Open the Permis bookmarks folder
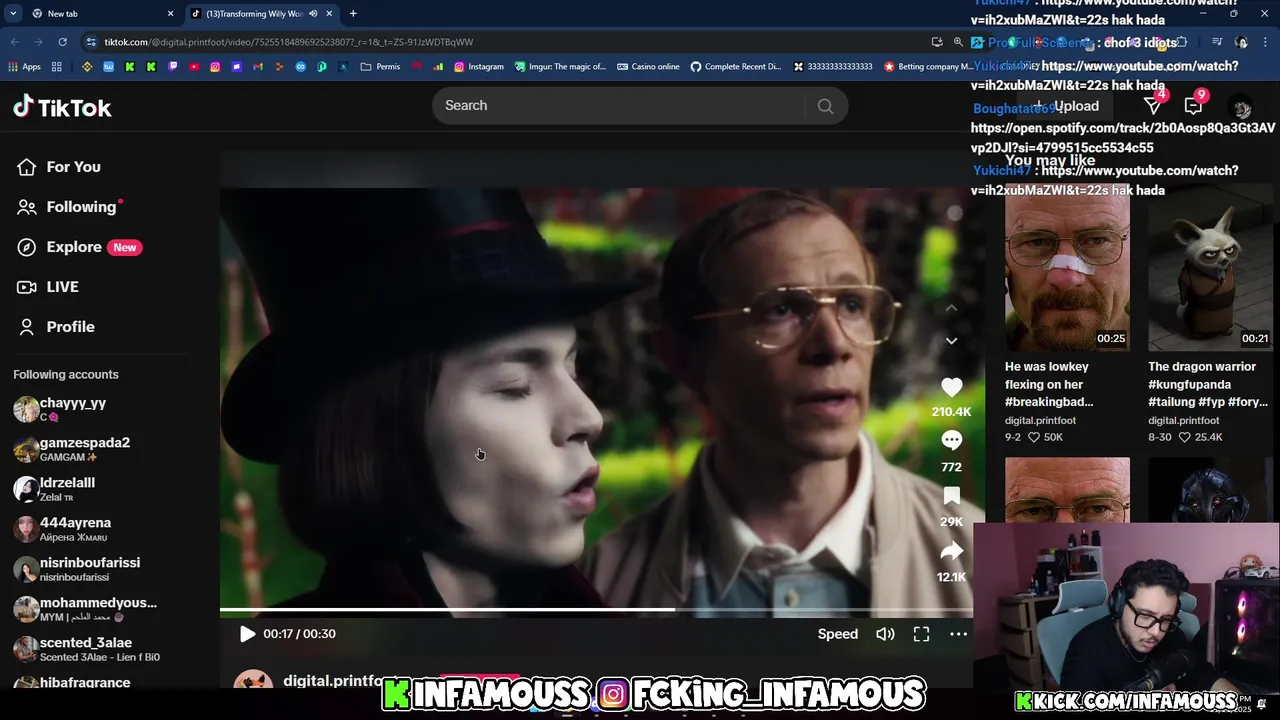This screenshot has width=1280, height=720. (x=380, y=67)
